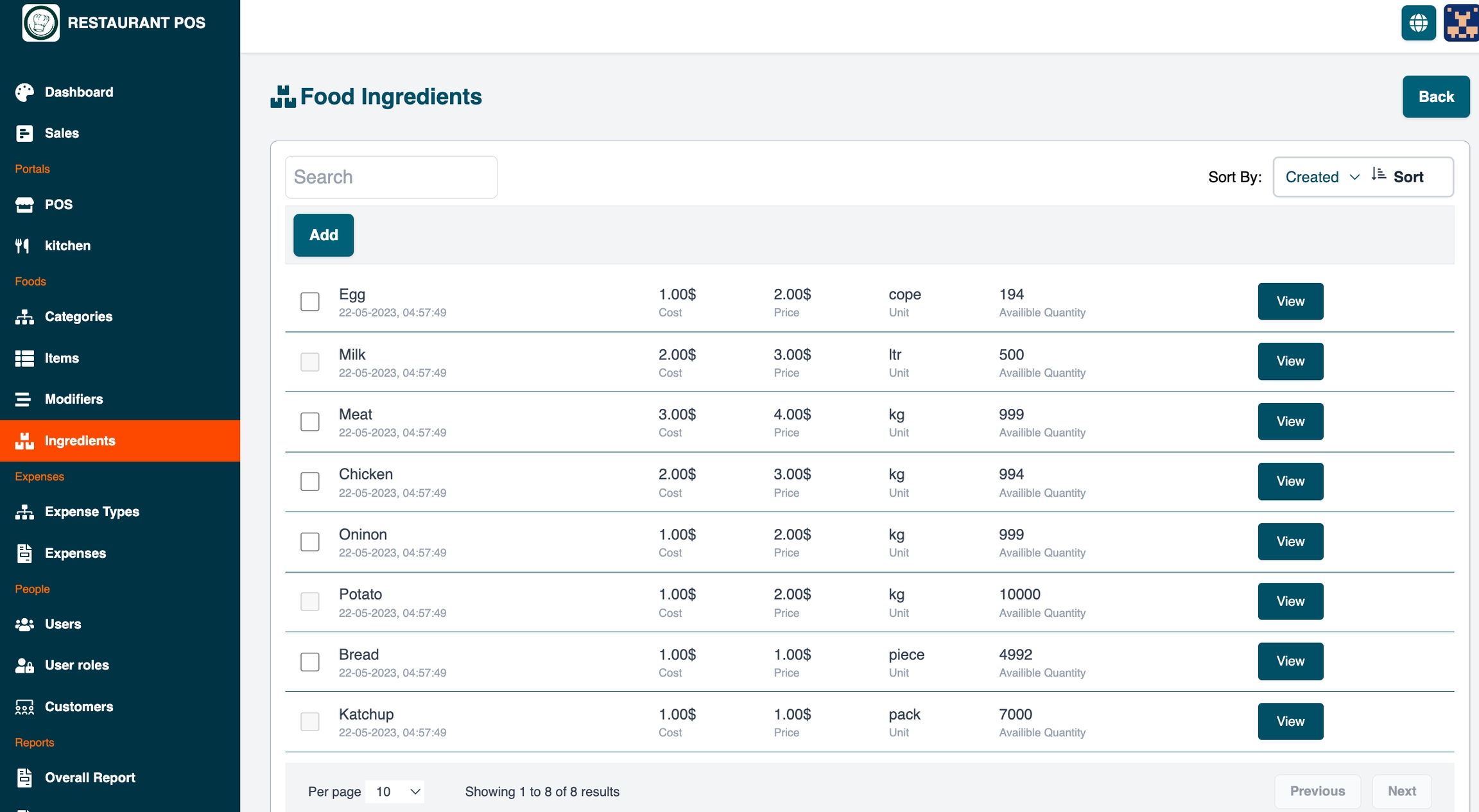
Task: Tick the checkbox for Egg
Action: pyautogui.click(x=310, y=302)
